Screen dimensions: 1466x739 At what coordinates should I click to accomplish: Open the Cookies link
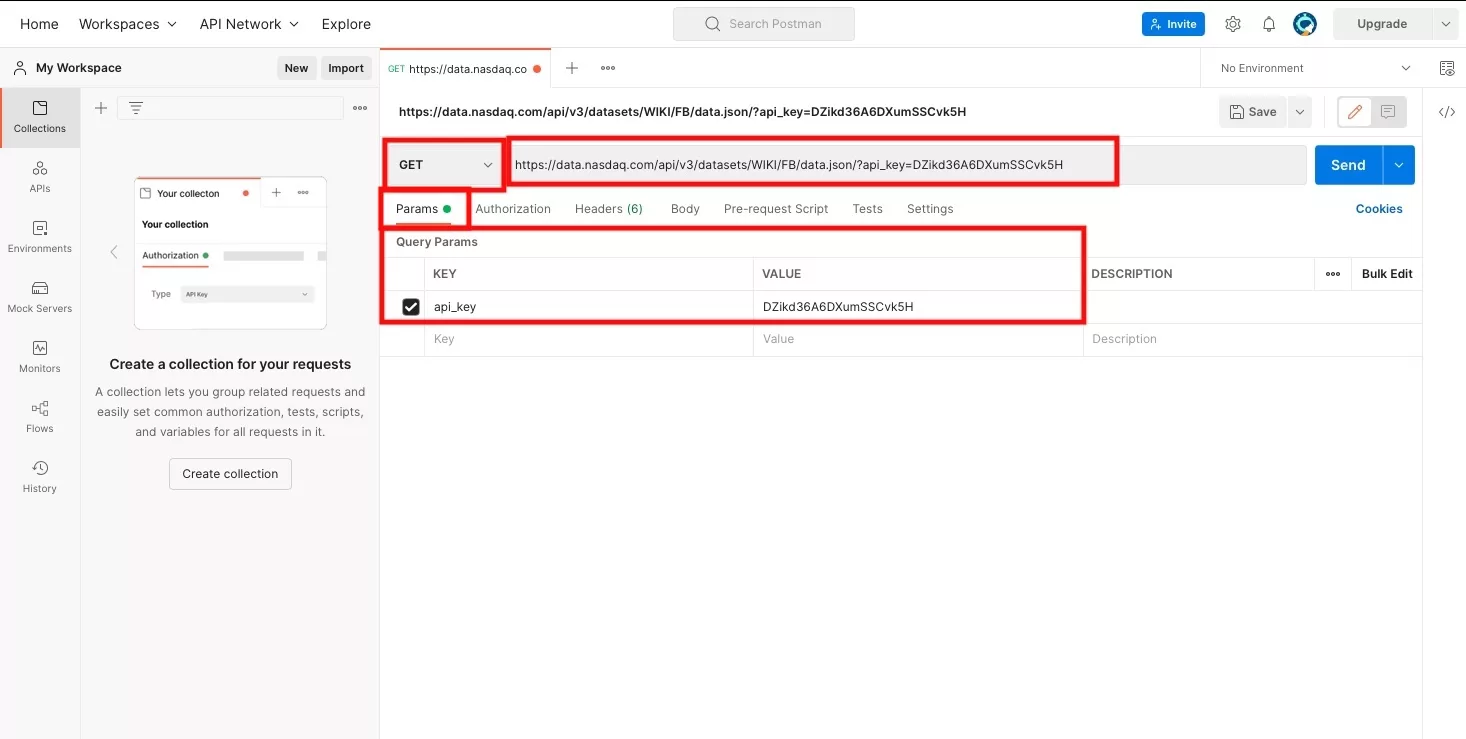click(1379, 209)
